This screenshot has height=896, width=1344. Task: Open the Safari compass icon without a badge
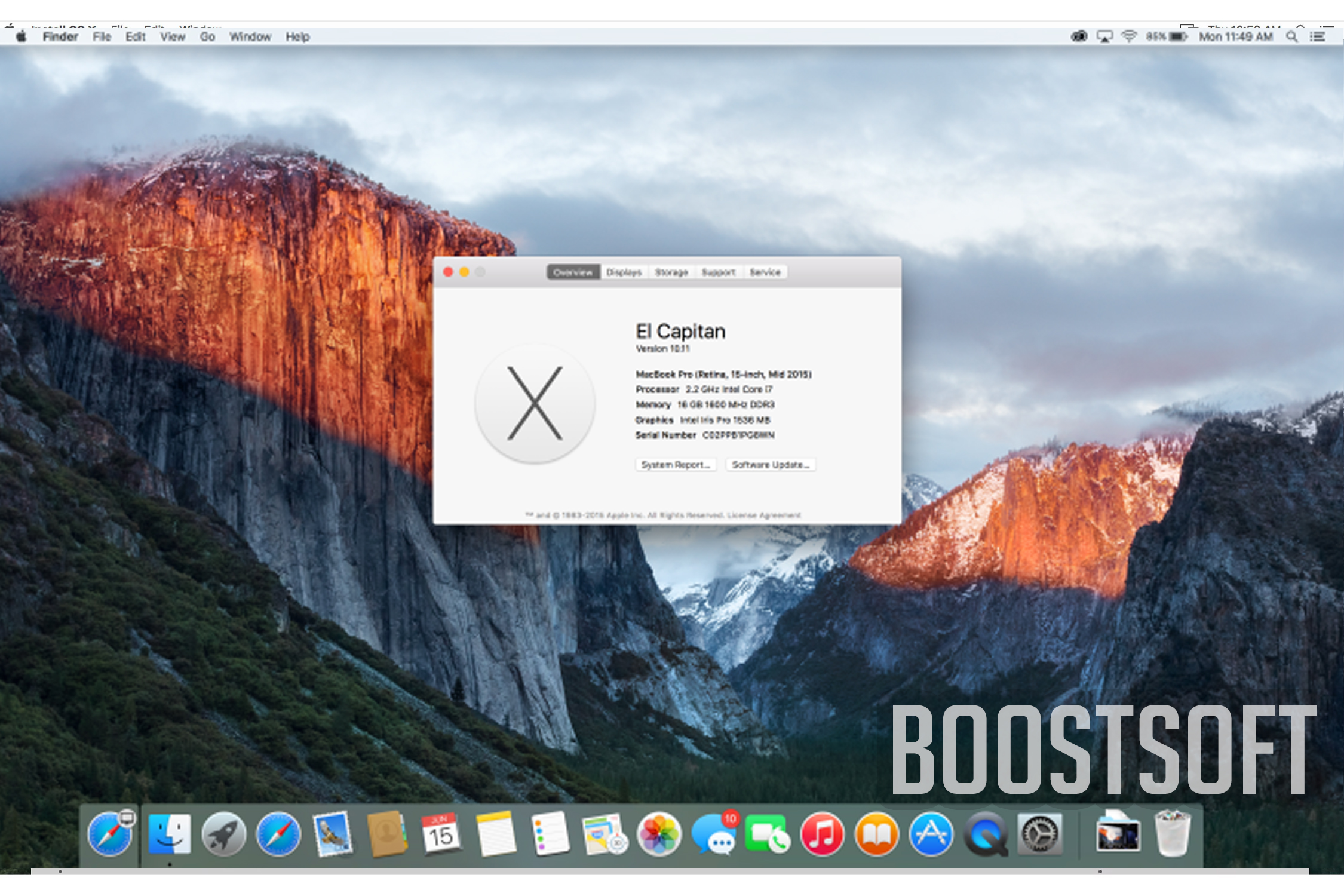point(278,834)
